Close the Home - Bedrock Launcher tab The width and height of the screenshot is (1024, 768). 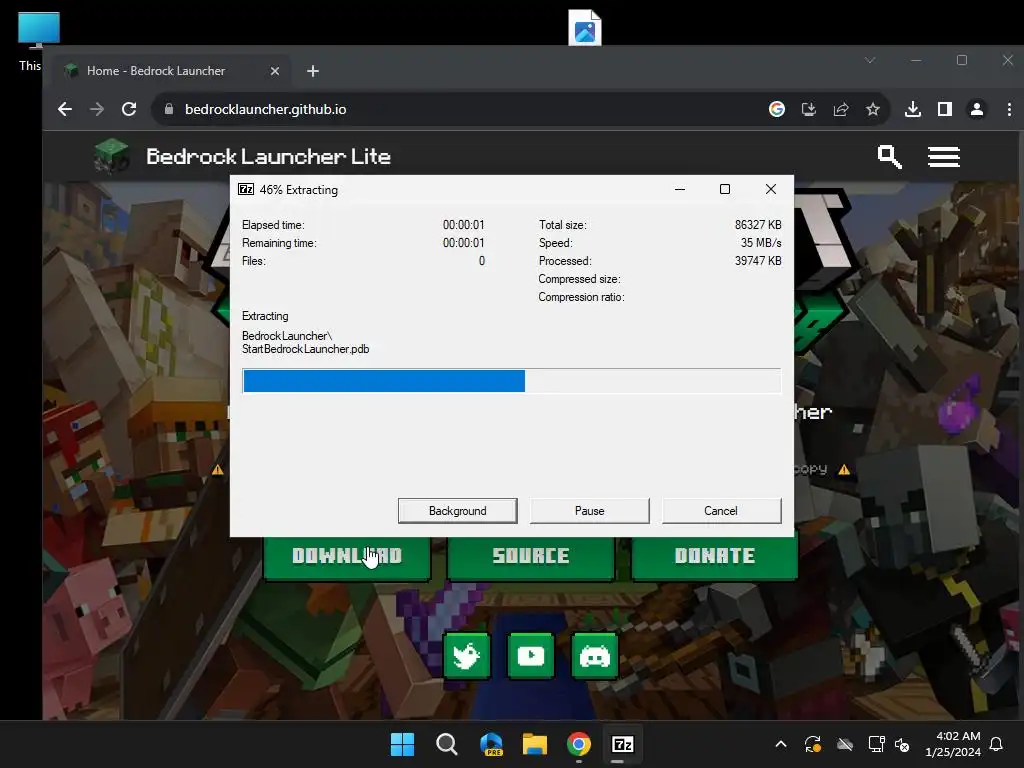click(x=275, y=71)
